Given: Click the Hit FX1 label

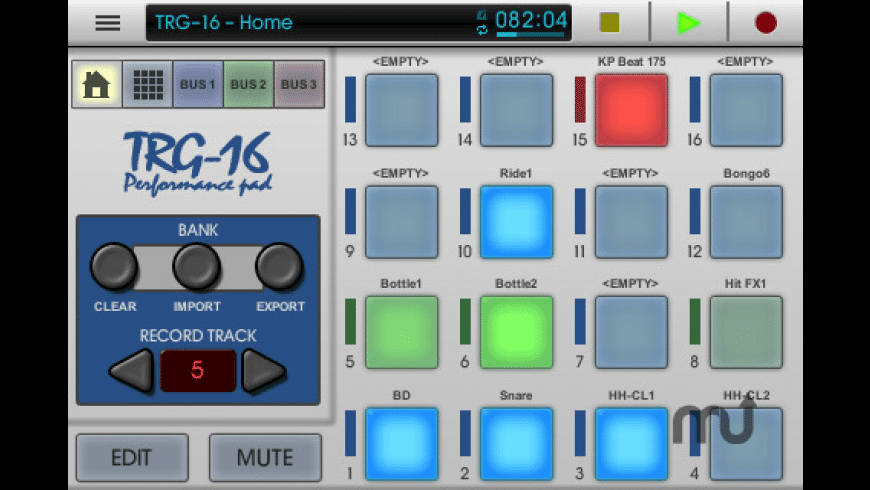Looking at the screenshot, I should pyautogui.click(x=745, y=284).
